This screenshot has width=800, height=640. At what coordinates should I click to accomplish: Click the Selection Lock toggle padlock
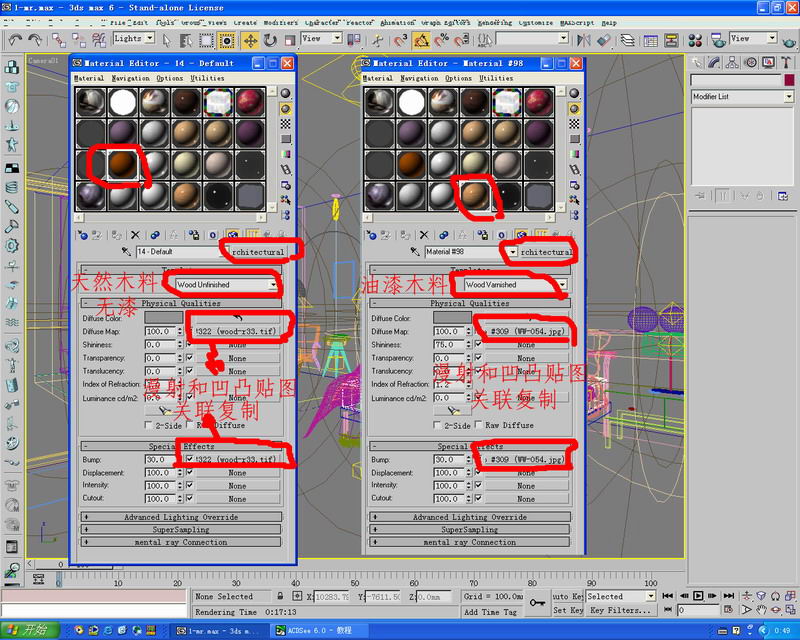(x=280, y=596)
